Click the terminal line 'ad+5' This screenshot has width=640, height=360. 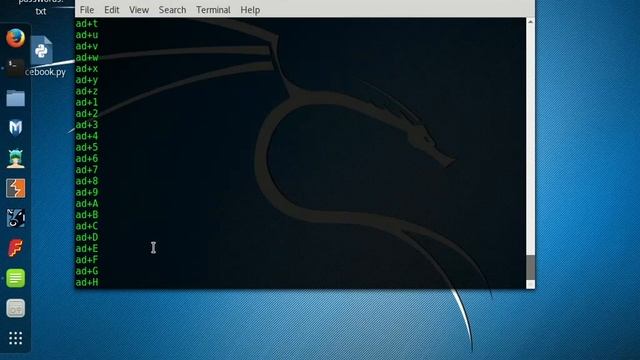(87, 147)
